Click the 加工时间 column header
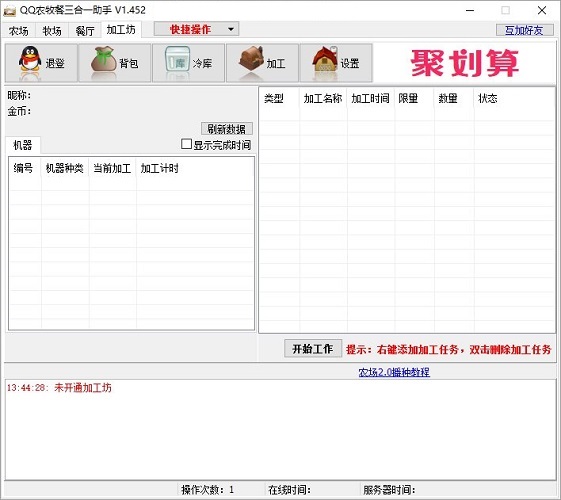Viewport: 561px width, 500px height. [370, 98]
